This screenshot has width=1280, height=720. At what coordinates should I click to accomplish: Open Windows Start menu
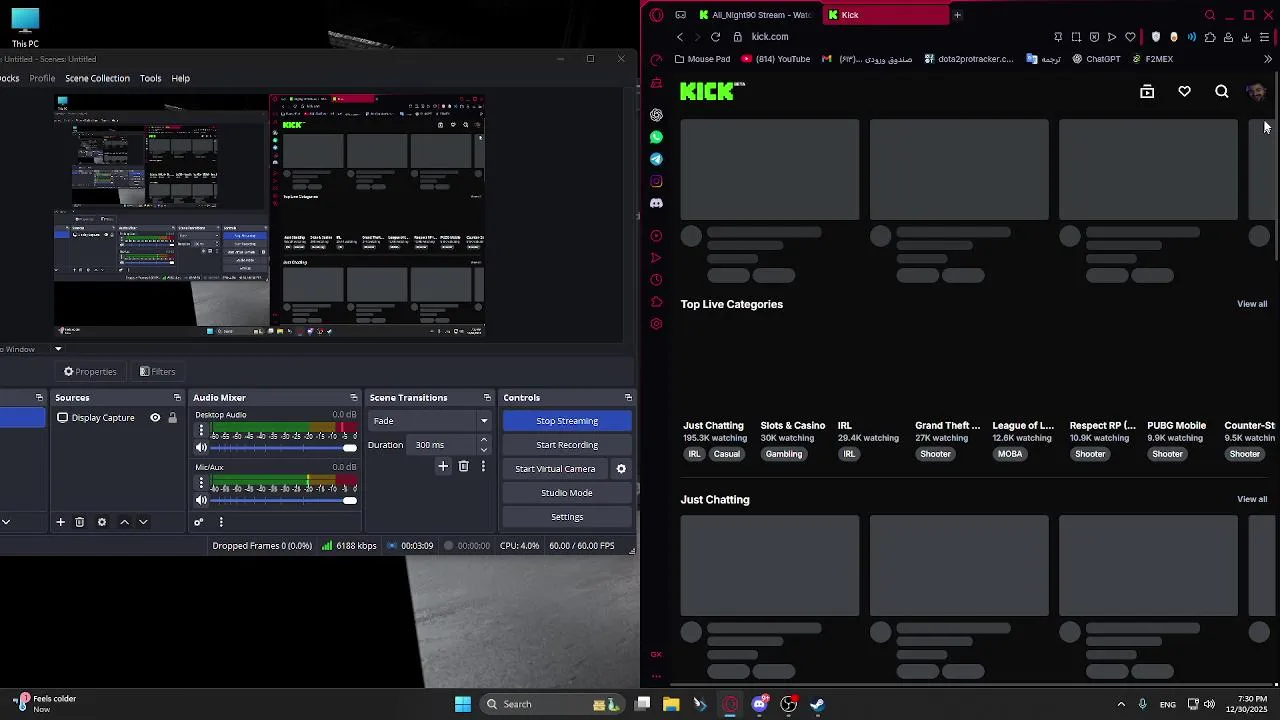point(463,704)
